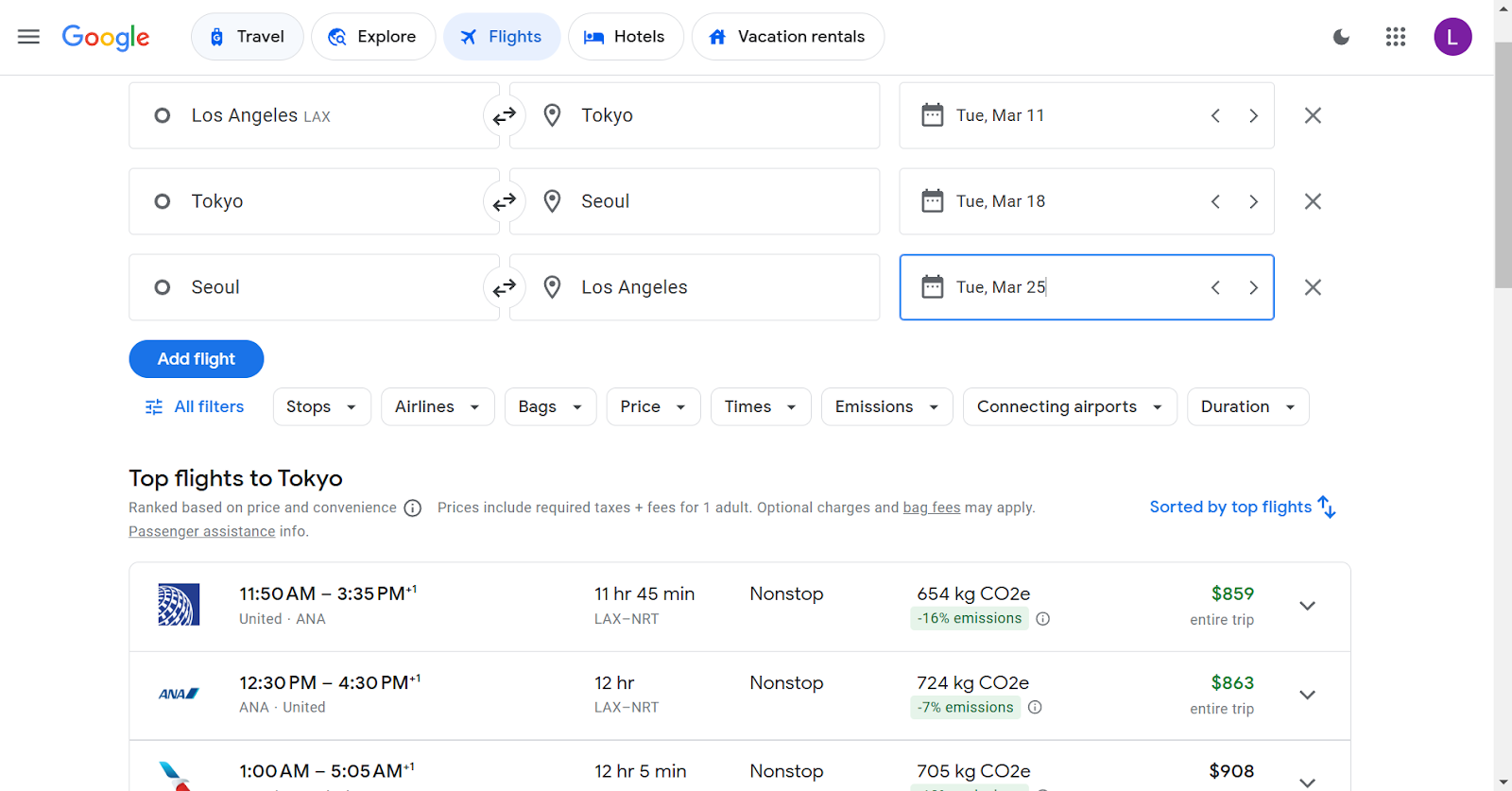The height and width of the screenshot is (791, 1512).
Task: Switch to the Travel tab
Action: click(x=248, y=37)
